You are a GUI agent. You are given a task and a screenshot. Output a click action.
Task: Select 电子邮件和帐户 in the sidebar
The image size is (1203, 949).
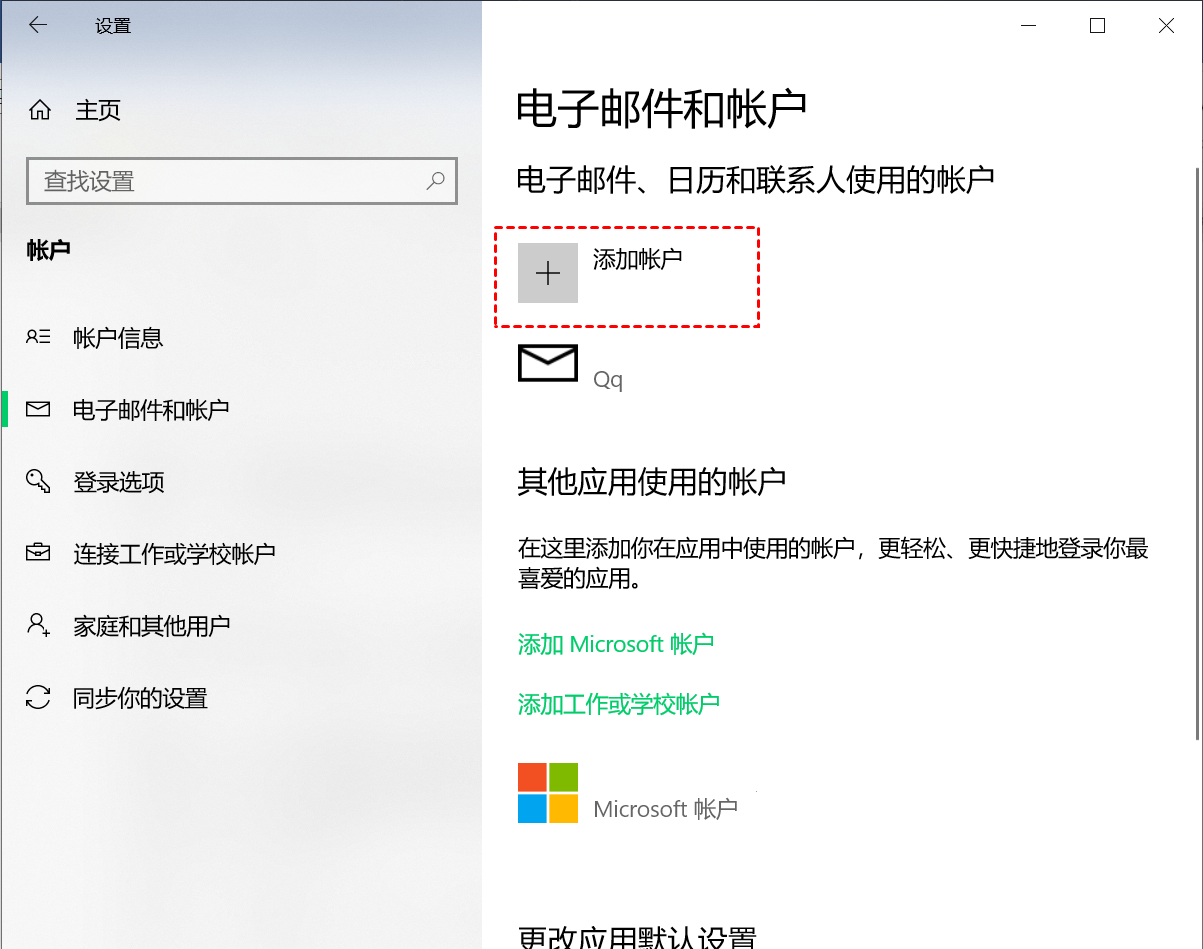(x=151, y=410)
